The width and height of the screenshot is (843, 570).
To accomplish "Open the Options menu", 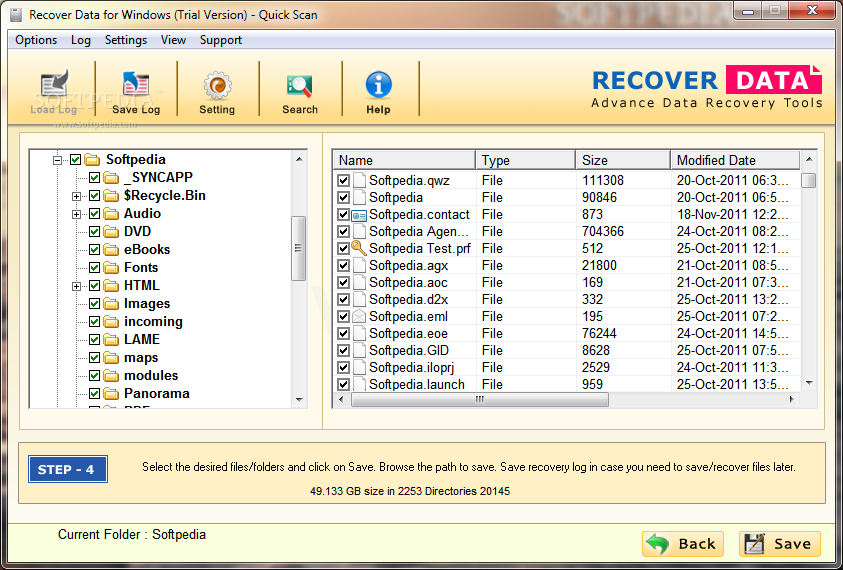I will point(36,40).
